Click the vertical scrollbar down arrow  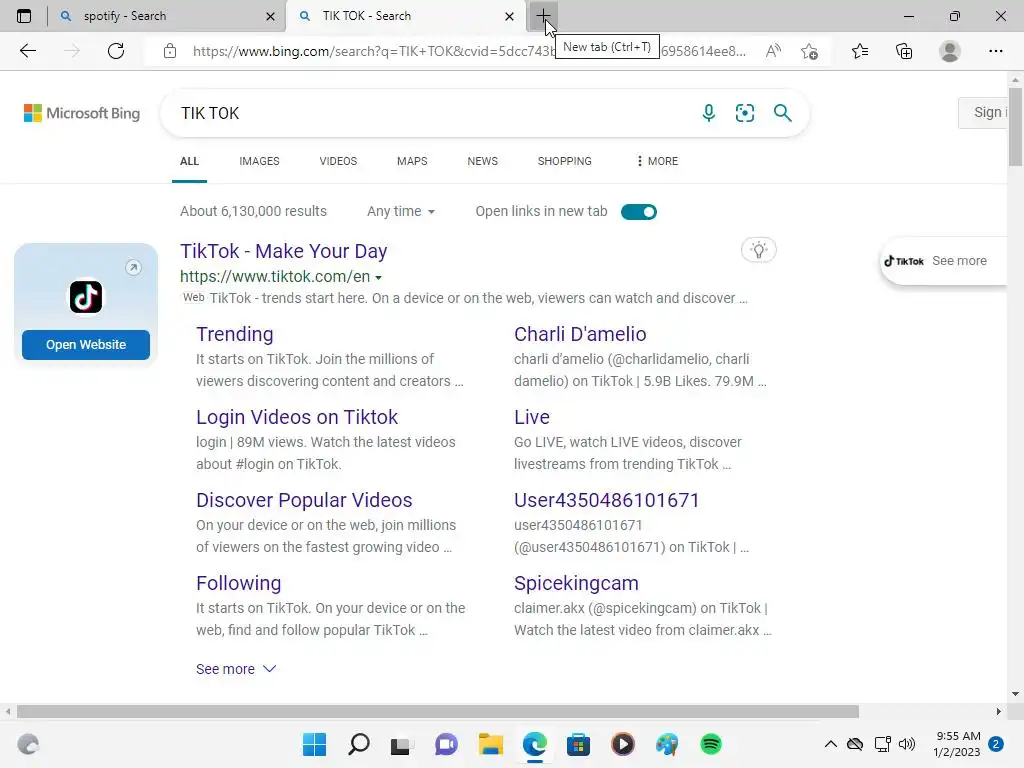click(x=1015, y=694)
